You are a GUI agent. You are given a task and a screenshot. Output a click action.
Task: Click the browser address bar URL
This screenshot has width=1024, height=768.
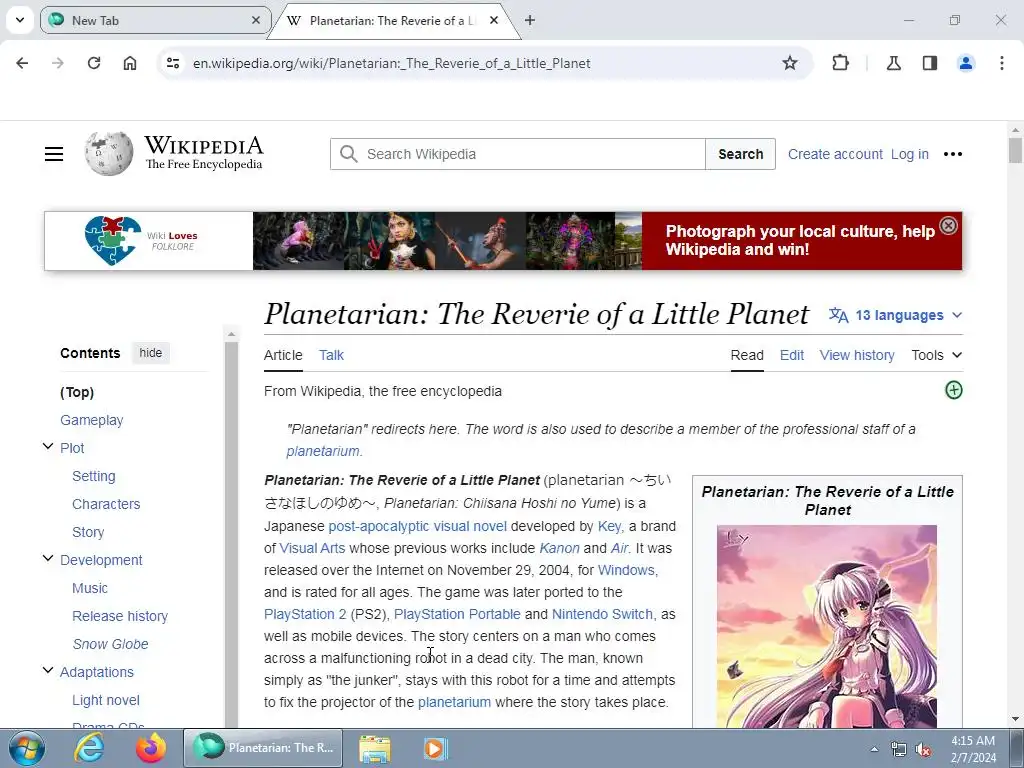coord(391,63)
